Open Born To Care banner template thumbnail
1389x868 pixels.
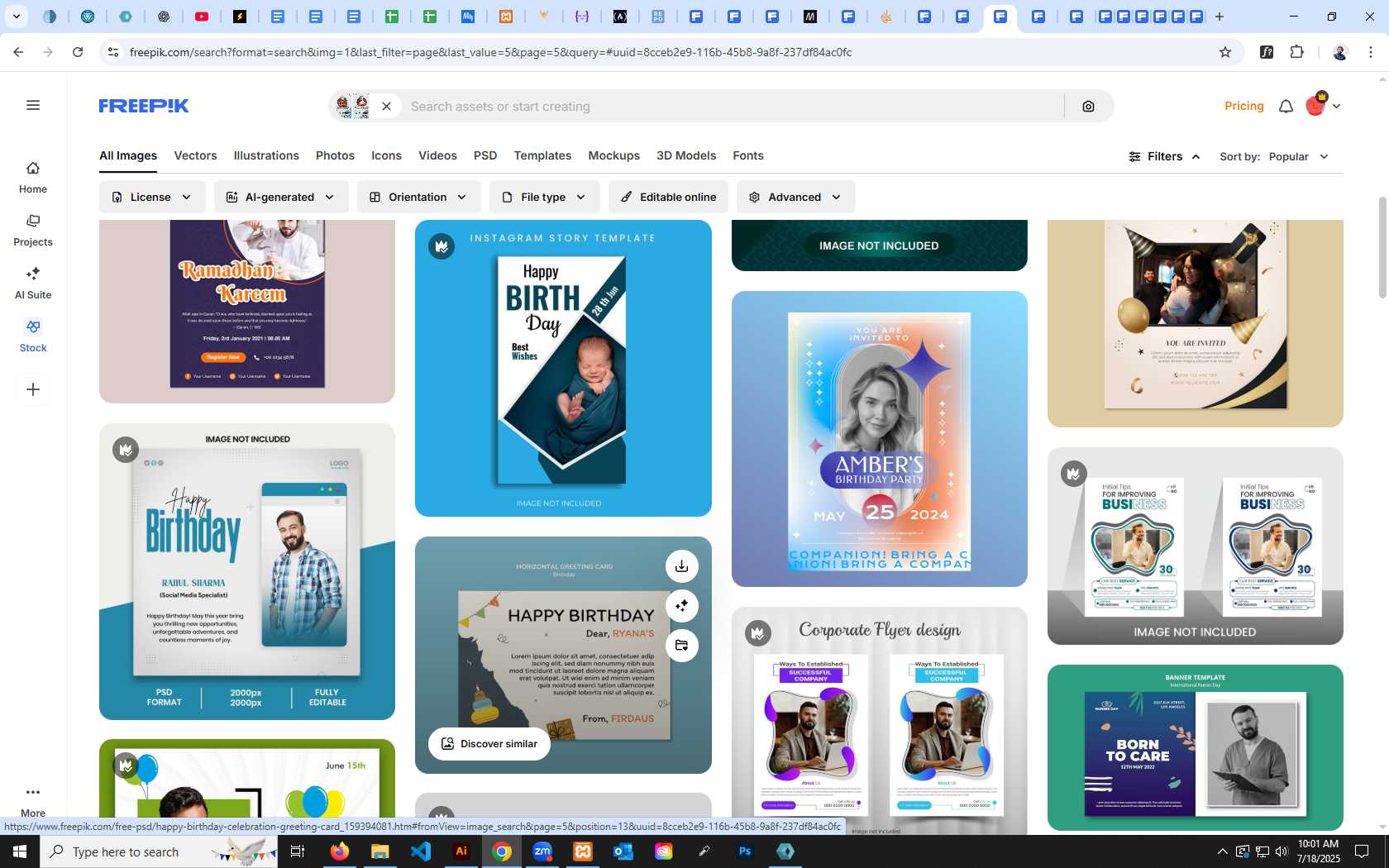(x=1195, y=747)
